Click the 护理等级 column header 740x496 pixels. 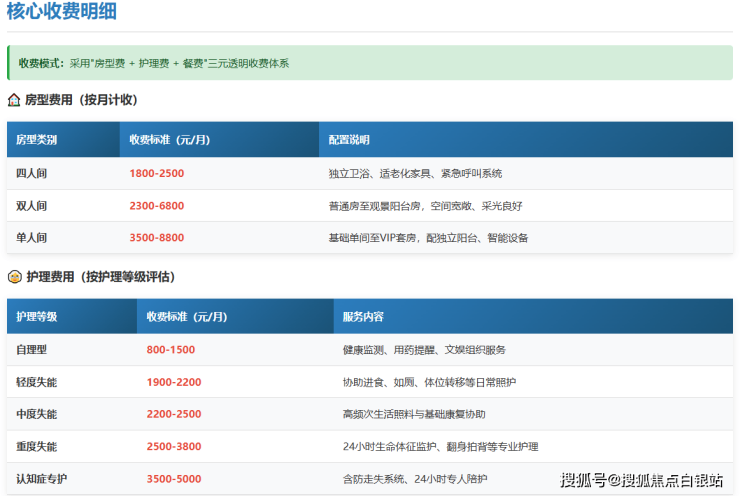(37, 317)
